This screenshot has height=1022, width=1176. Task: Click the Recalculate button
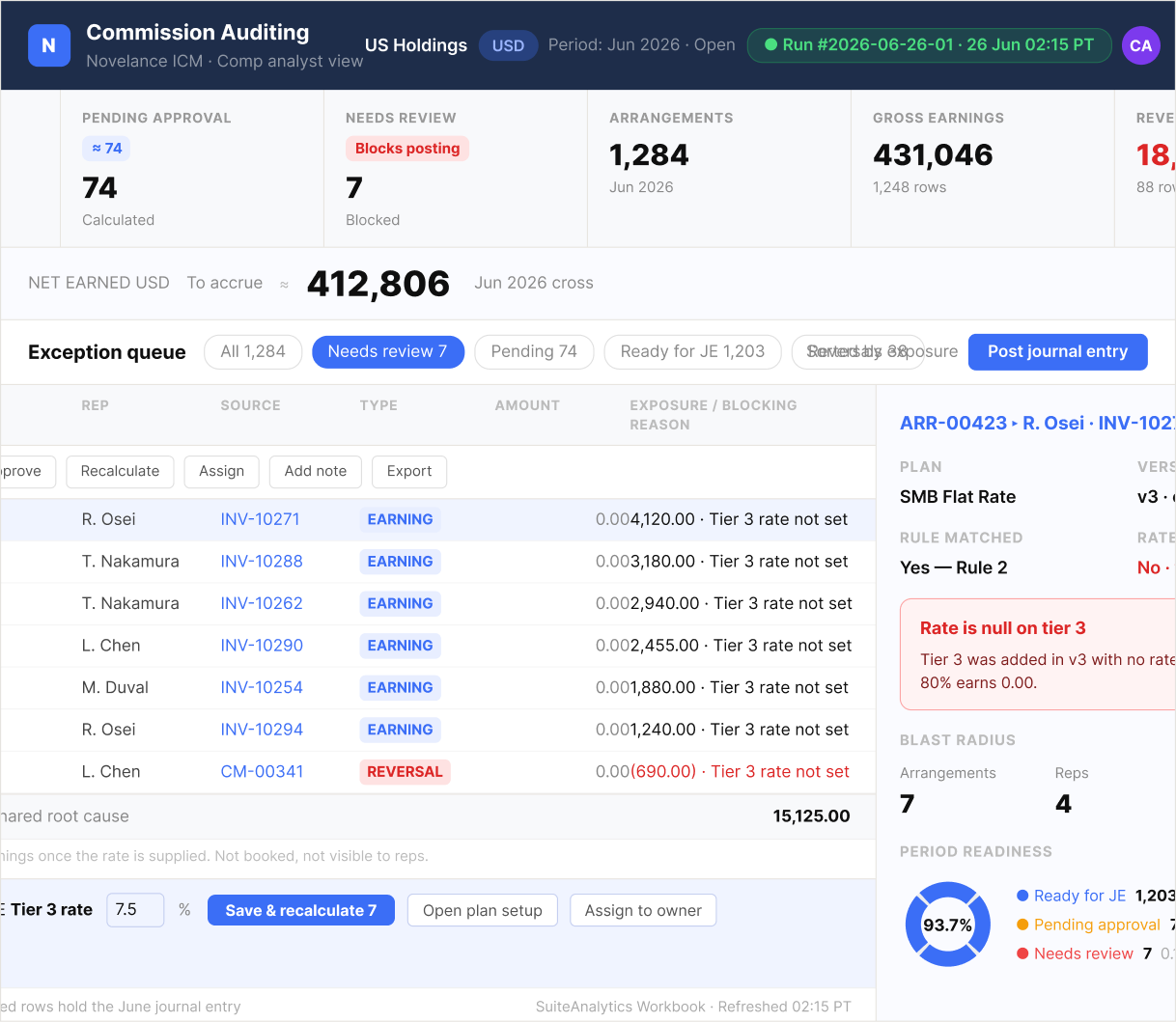pos(120,471)
